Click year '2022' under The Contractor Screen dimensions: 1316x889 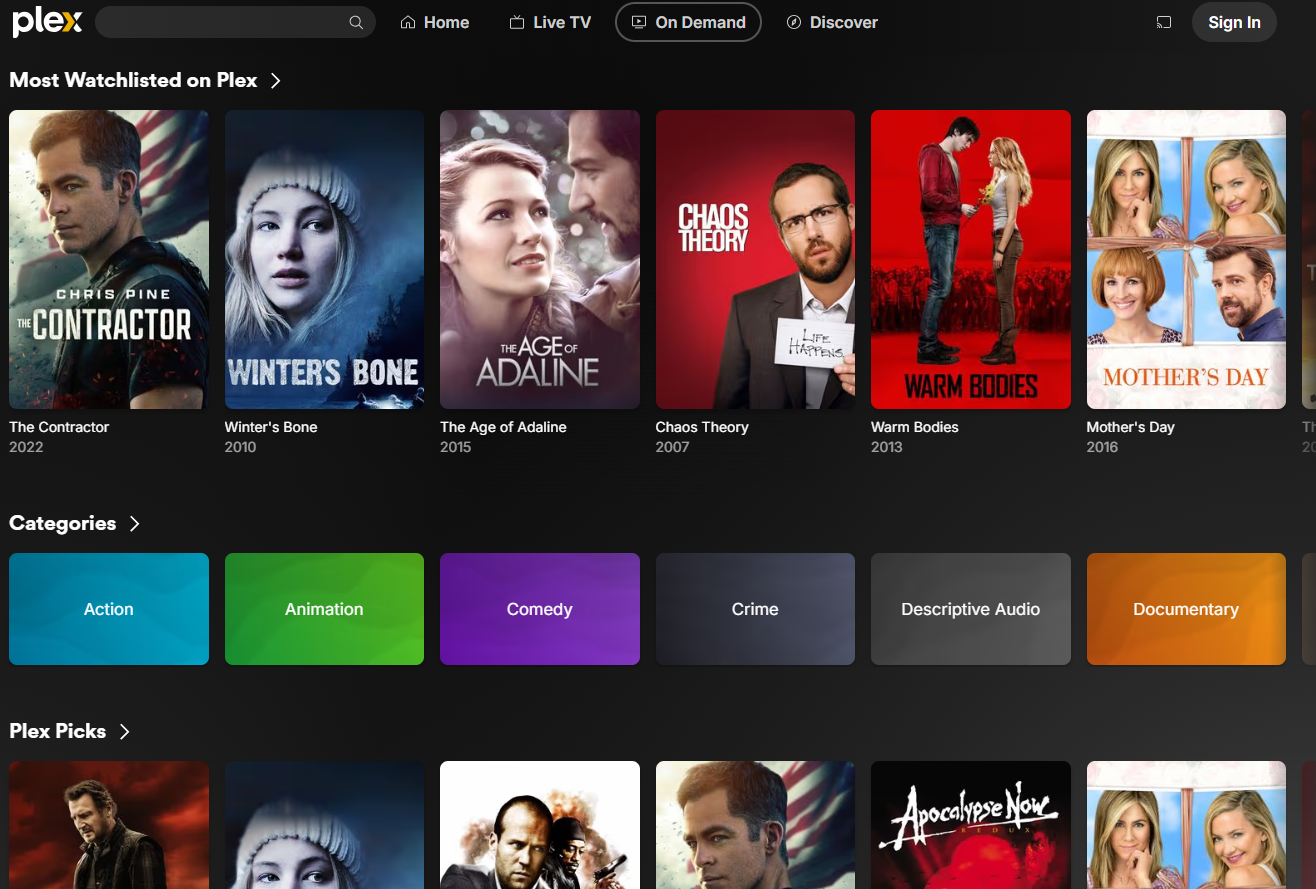click(26, 447)
